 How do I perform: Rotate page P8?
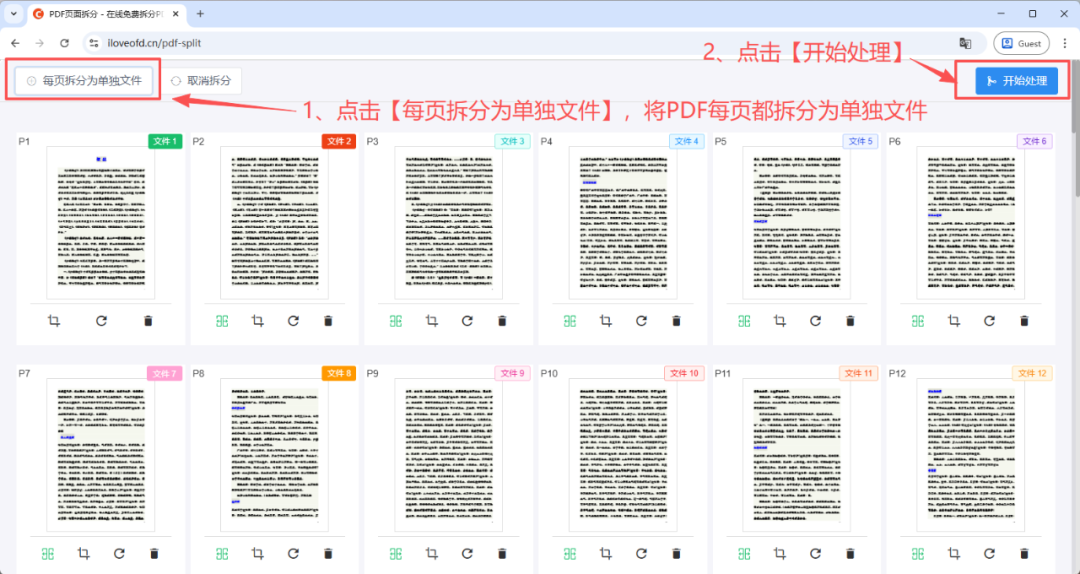pos(293,553)
